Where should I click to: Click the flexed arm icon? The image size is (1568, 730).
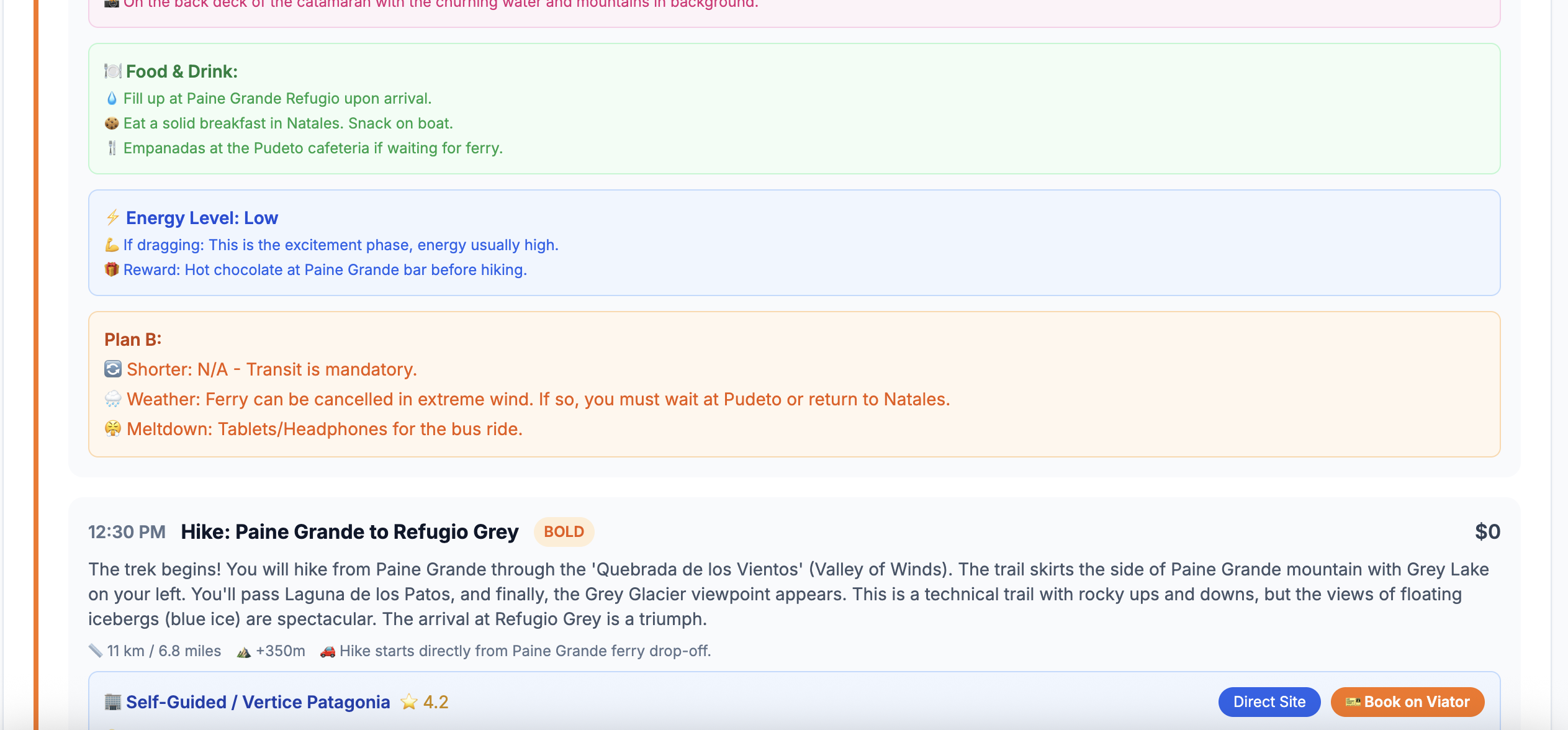[x=112, y=245]
